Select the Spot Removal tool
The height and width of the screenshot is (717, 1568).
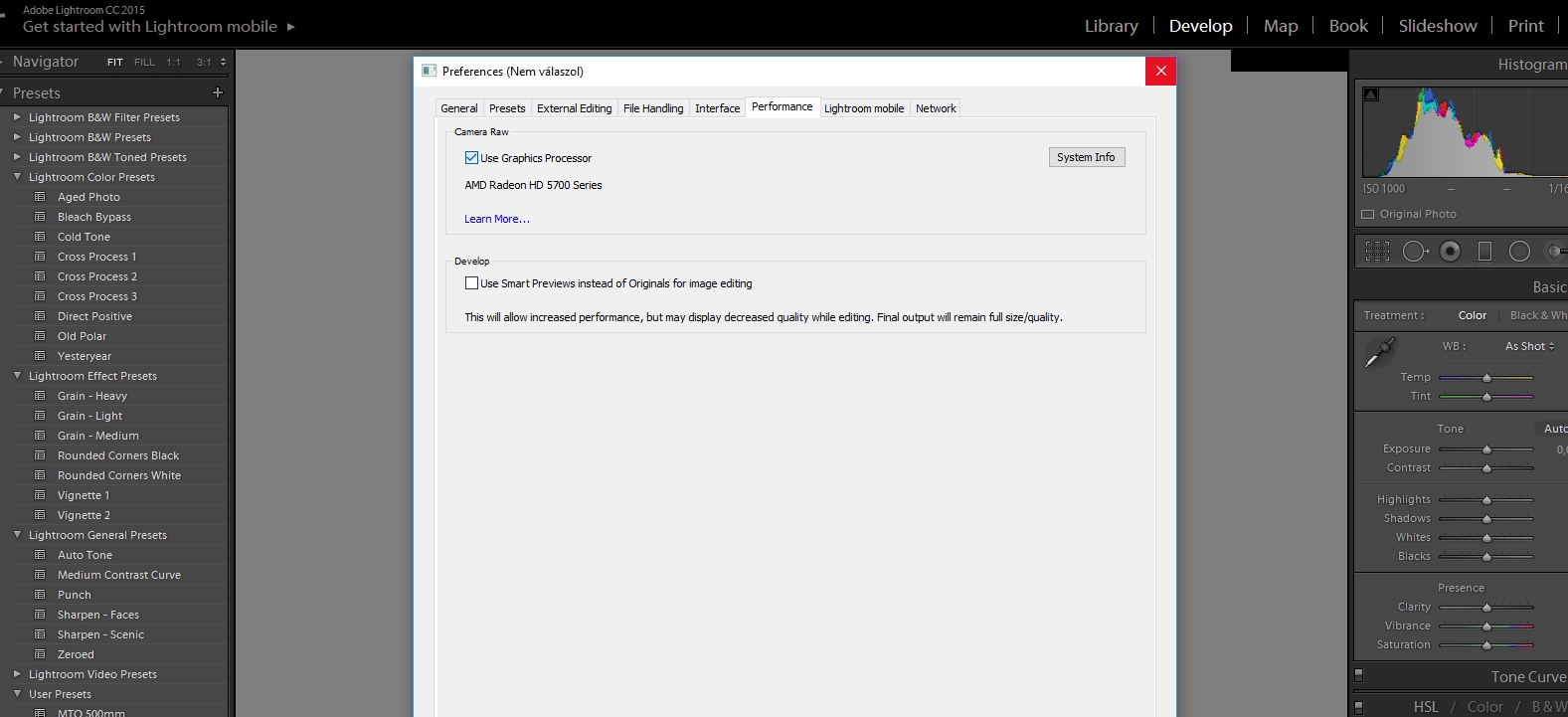(1415, 252)
